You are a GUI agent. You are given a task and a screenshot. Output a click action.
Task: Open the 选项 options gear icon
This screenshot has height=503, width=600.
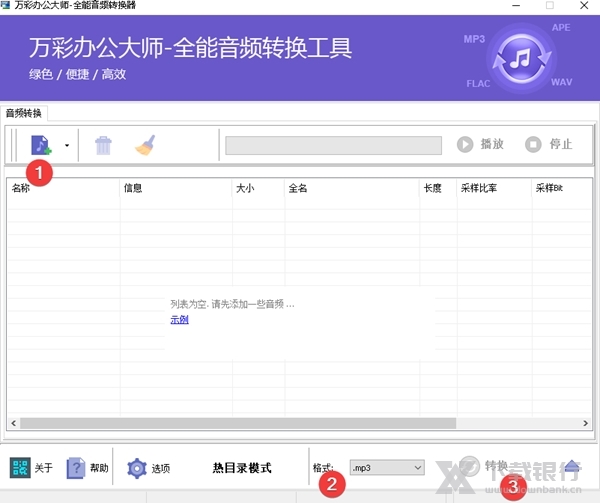click(137, 468)
